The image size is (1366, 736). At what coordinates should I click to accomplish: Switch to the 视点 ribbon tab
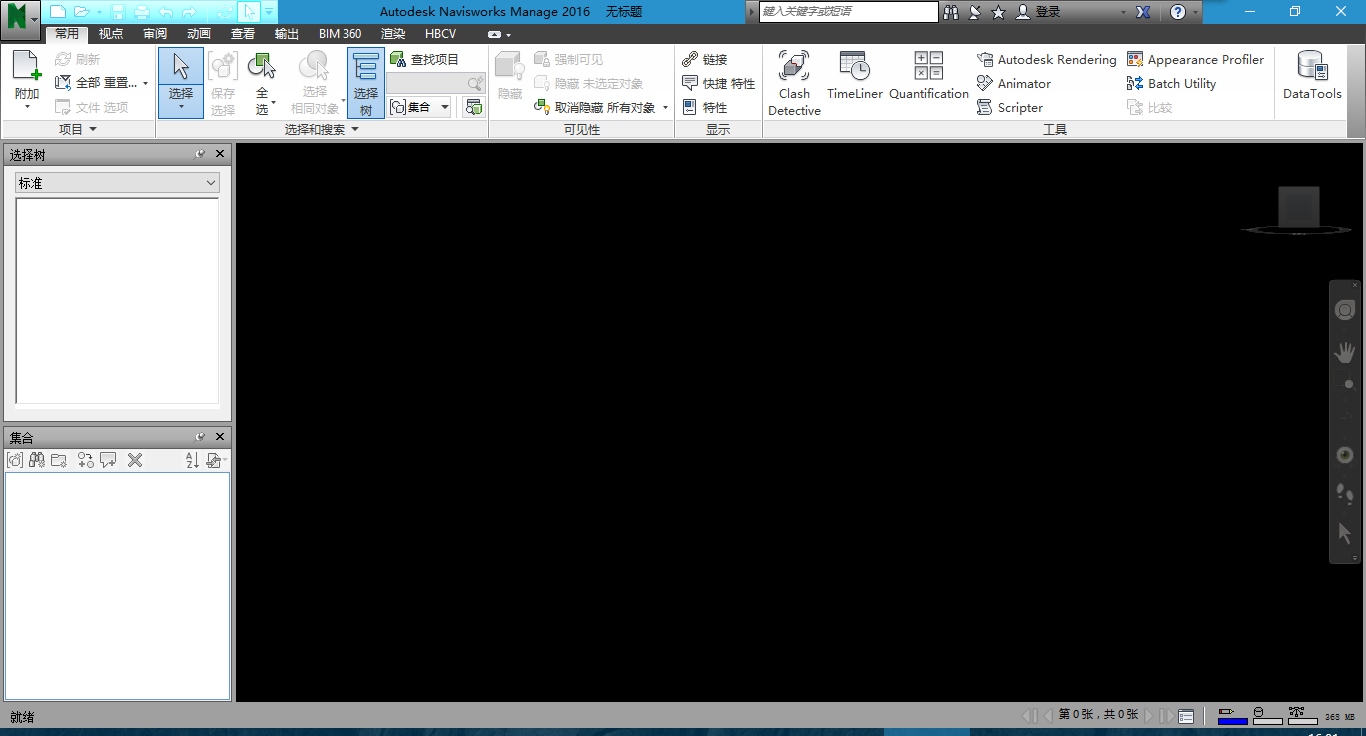(x=111, y=34)
